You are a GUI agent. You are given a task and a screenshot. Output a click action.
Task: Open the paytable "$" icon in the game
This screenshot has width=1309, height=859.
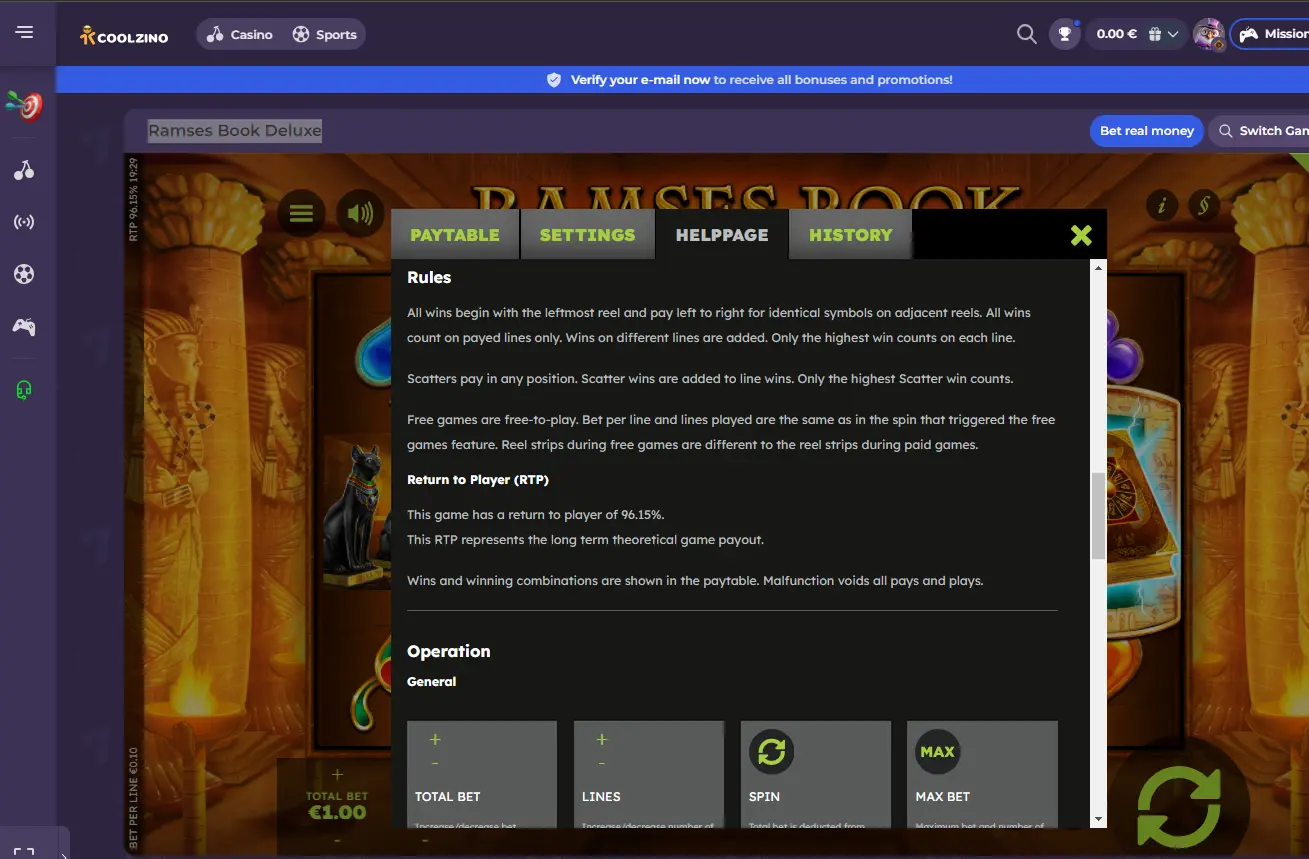[1204, 206]
